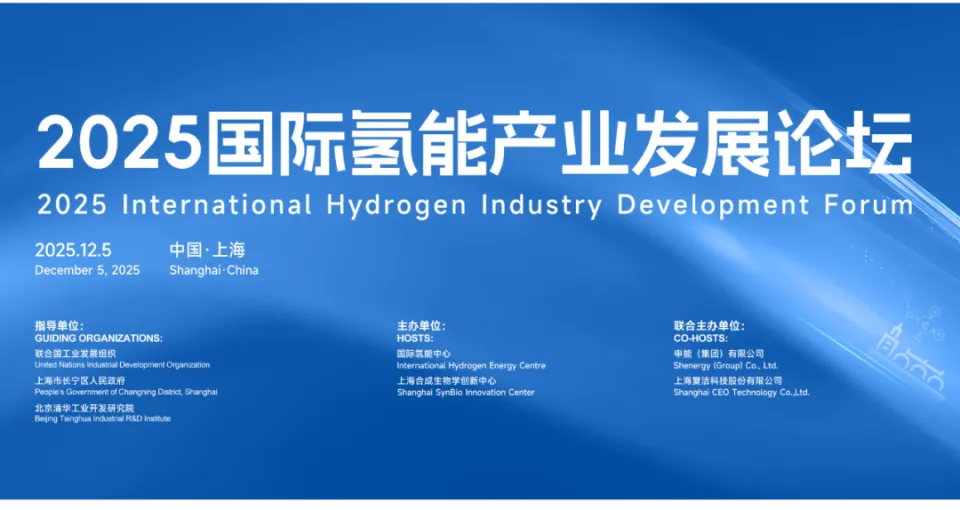Select the Shanghai·China location text
The width and height of the screenshot is (960, 510).
click(214, 270)
